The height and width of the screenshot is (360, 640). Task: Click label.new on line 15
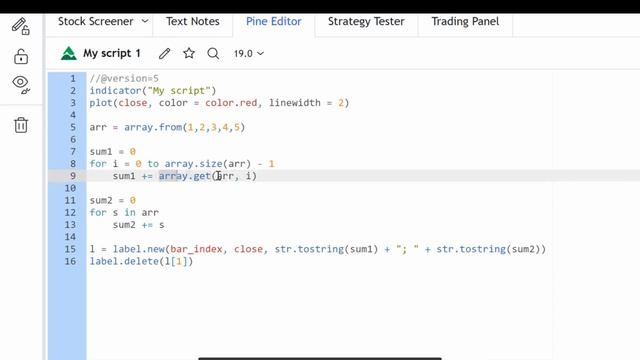[x=139, y=249]
